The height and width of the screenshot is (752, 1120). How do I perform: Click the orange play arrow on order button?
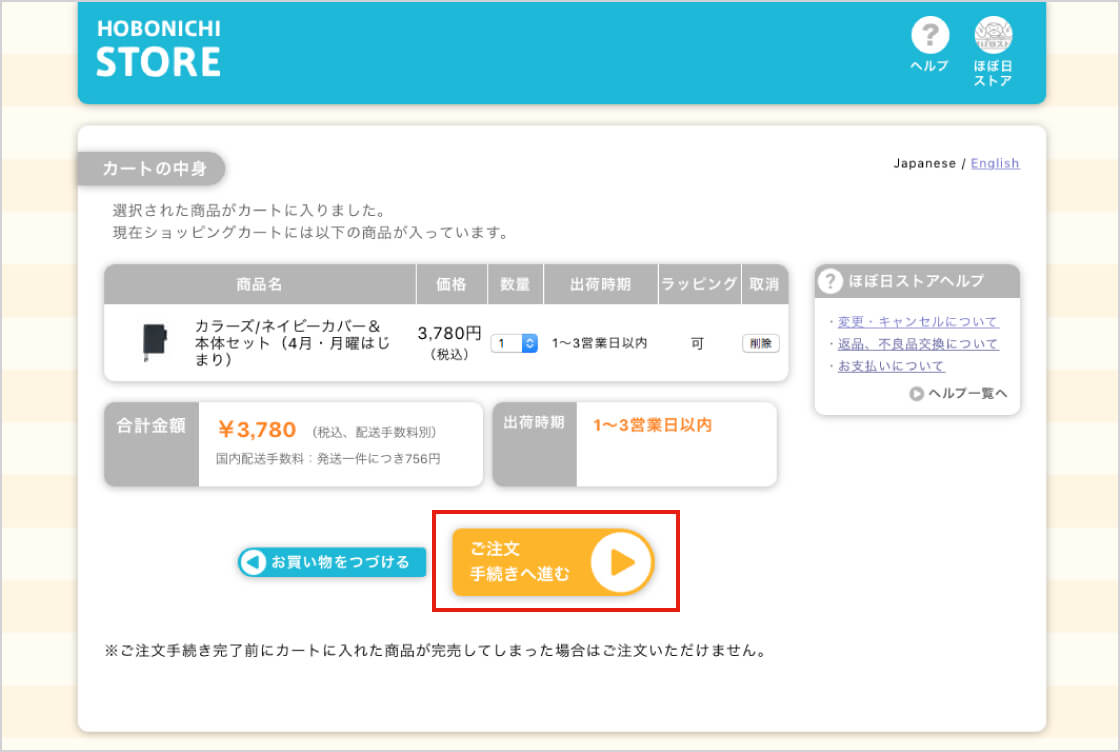[621, 562]
